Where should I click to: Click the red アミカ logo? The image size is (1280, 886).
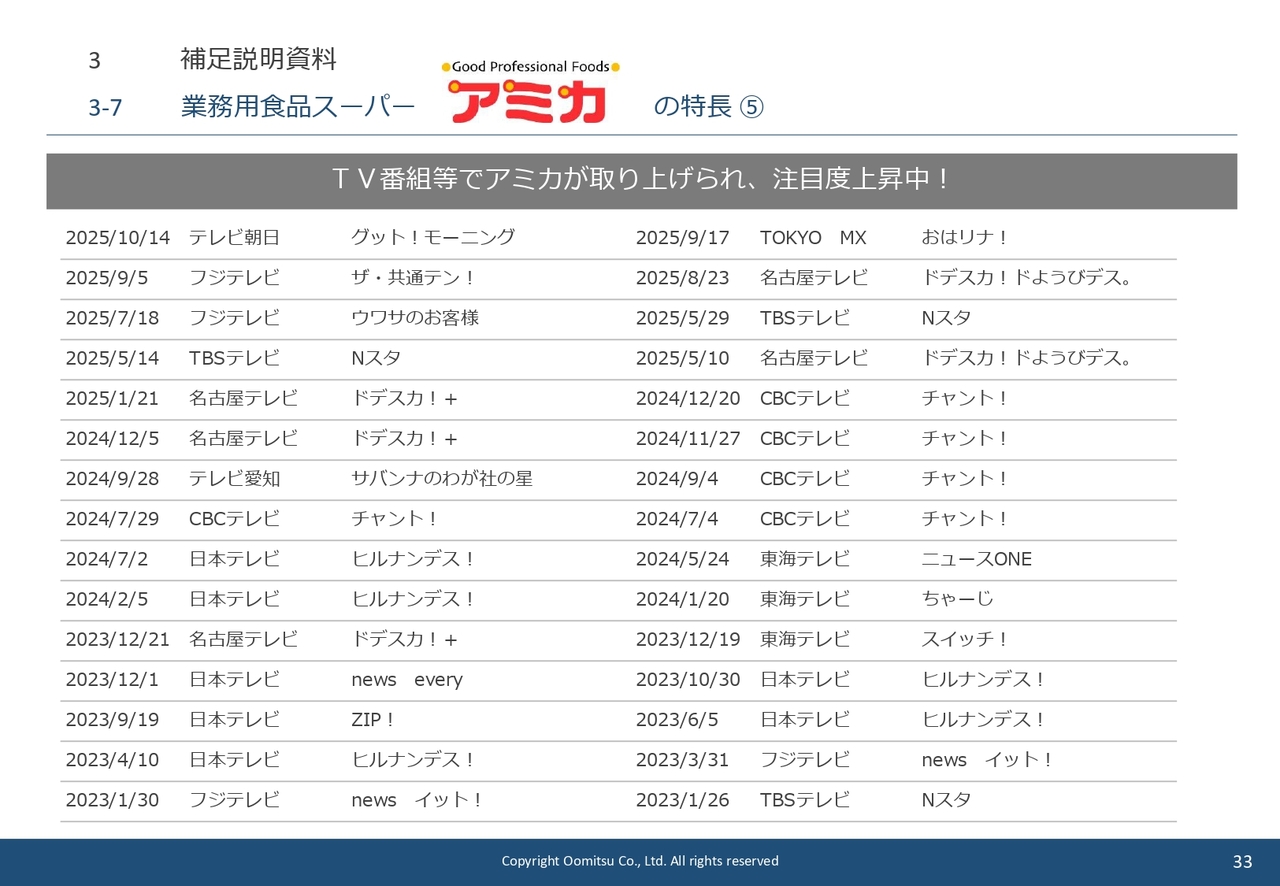tap(528, 101)
